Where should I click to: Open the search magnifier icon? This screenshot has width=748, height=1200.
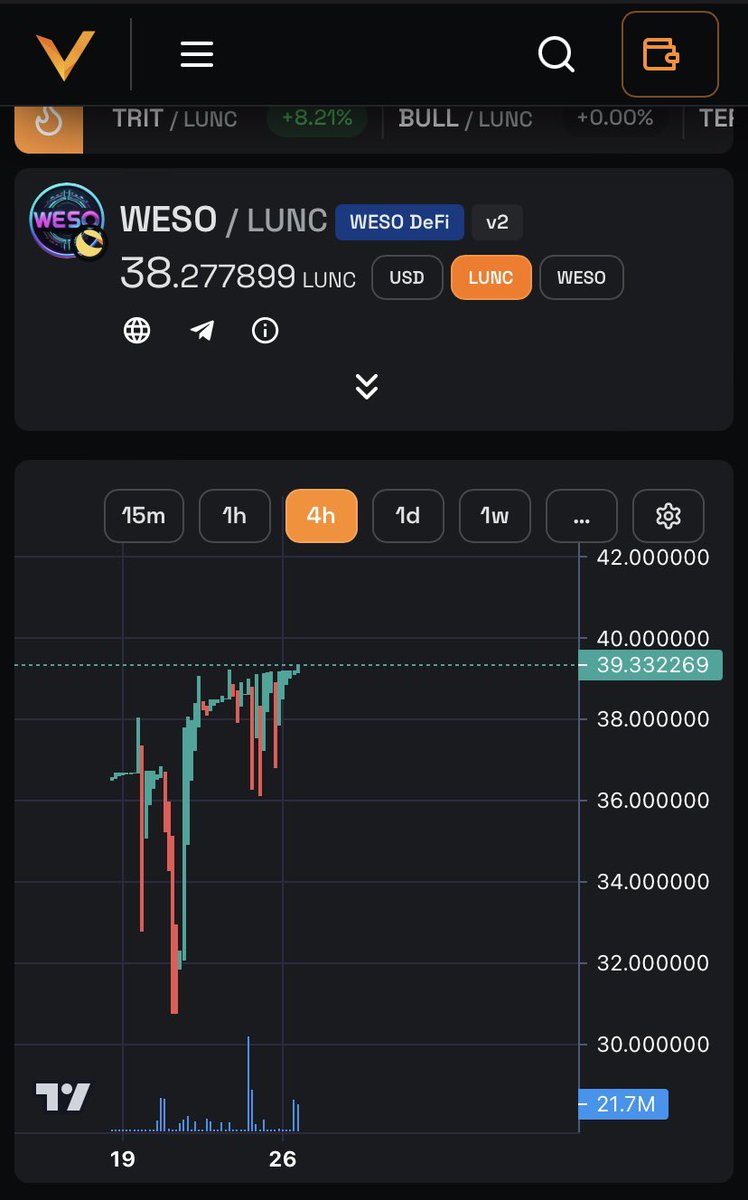[x=556, y=53]
